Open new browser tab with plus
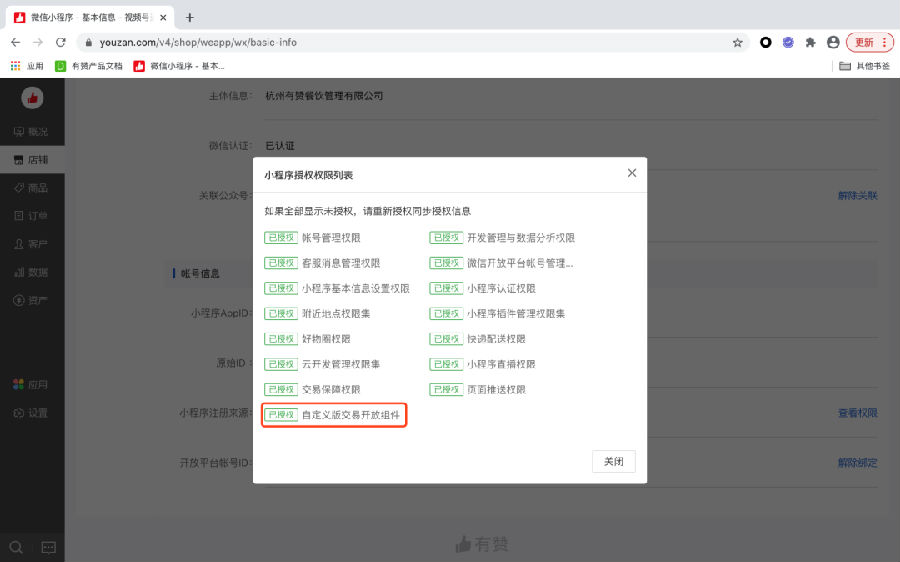 tap(189, 18)
